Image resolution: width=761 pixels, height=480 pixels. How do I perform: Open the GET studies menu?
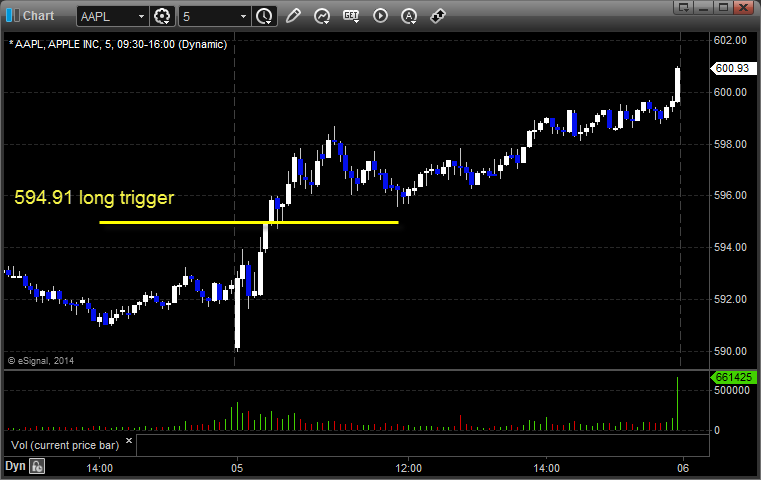coord(351,16)
